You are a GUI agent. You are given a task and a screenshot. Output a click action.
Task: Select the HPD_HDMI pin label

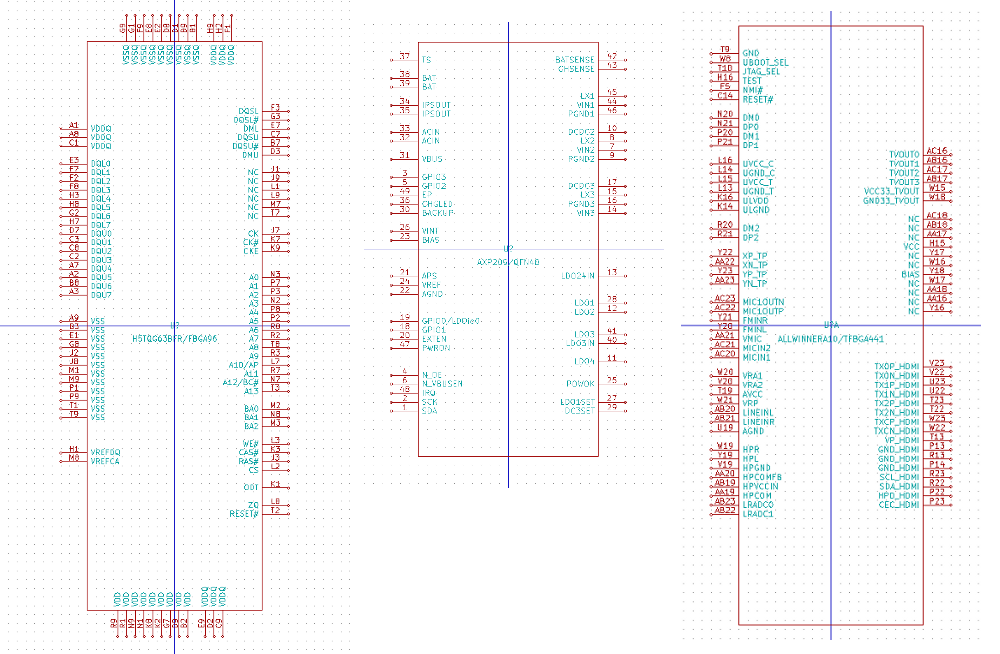click(899, 496)
